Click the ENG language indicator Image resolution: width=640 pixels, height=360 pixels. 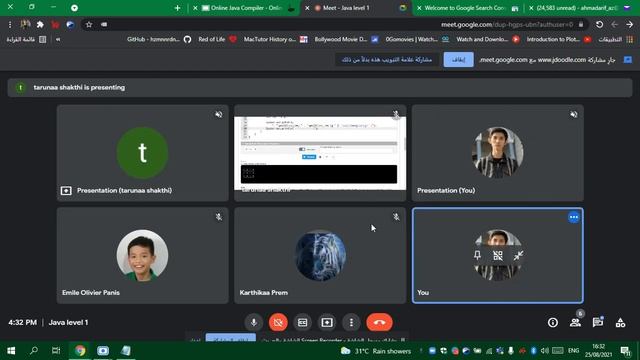[x=573, y=351]
